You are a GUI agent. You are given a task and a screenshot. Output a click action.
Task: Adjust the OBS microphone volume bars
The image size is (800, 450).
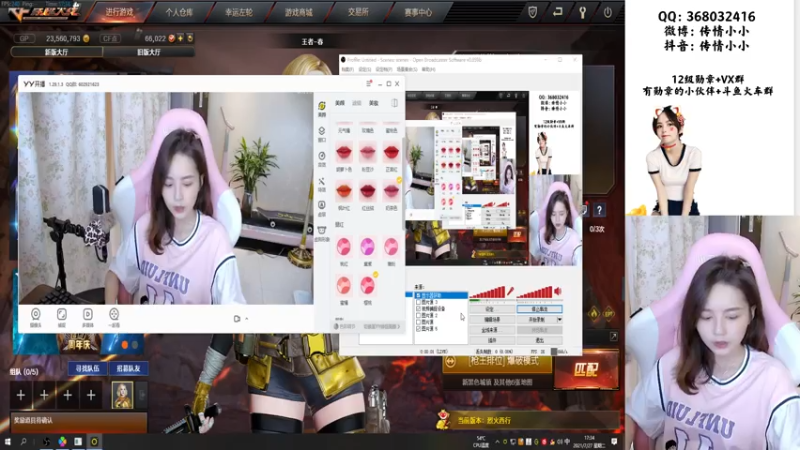click(487, 292)
